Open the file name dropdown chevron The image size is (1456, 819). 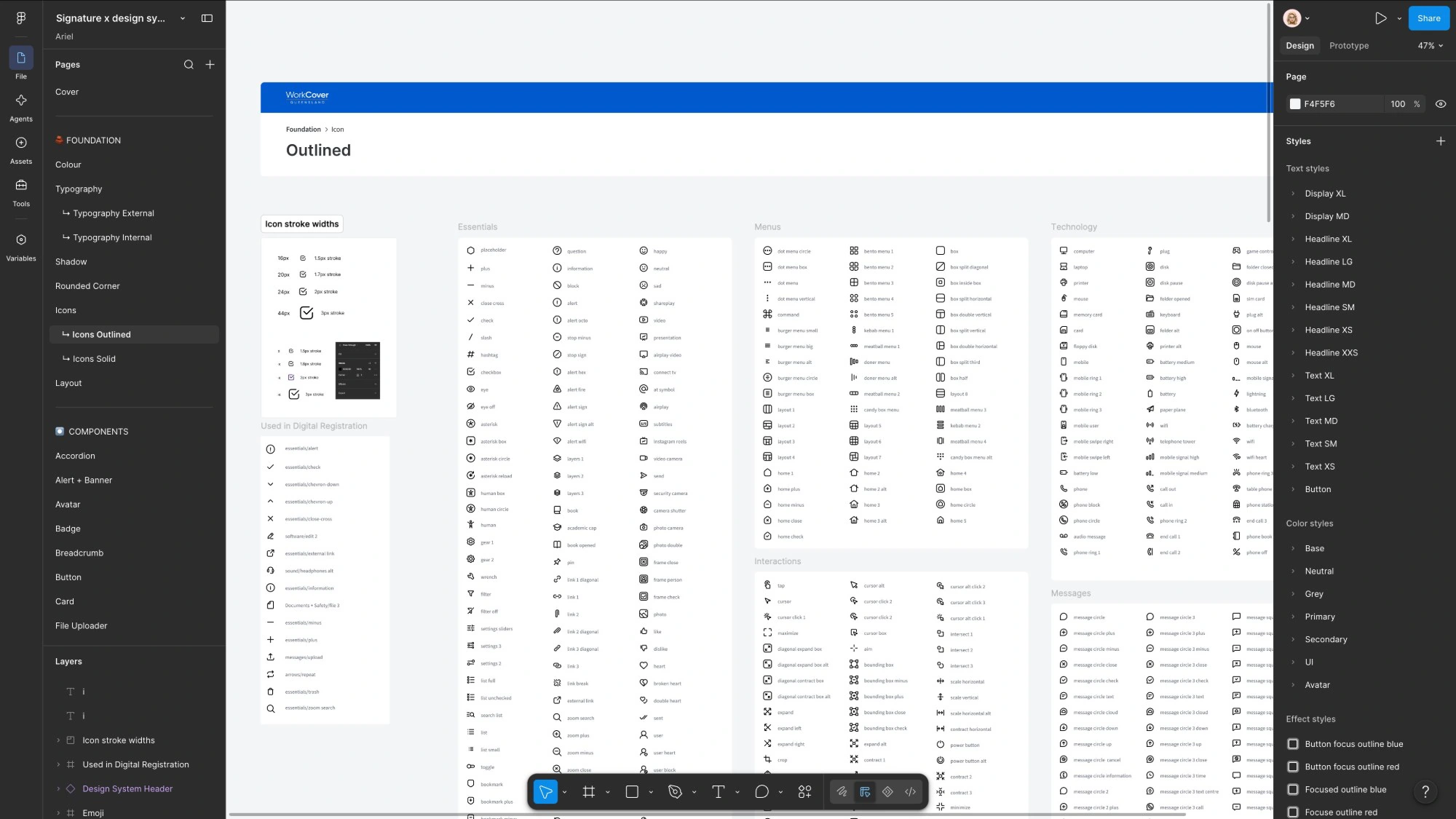coord(183,18)
